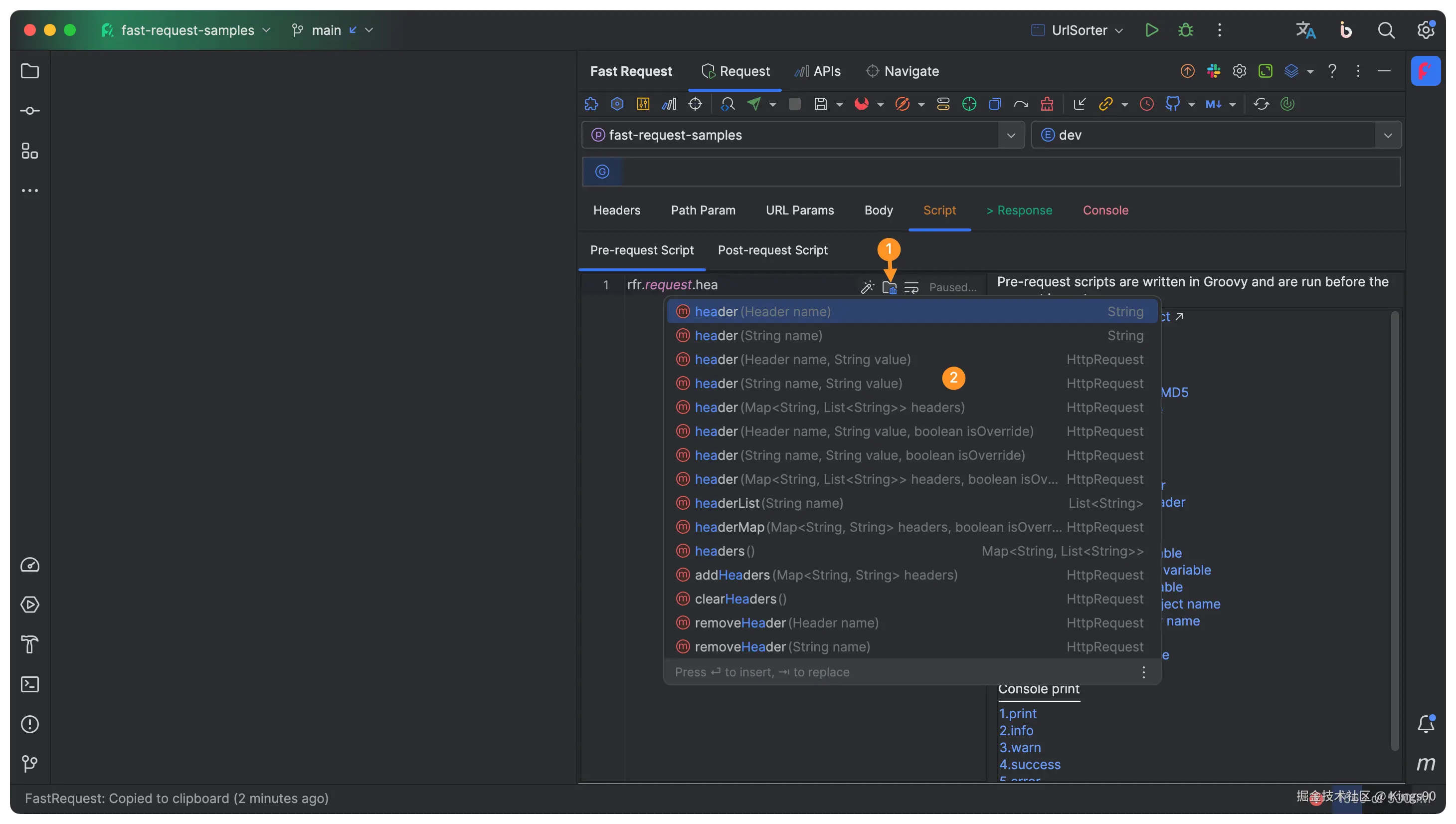Open the URL Params tab
Viewport: 1456px width, 824px height.
(799, 210)
